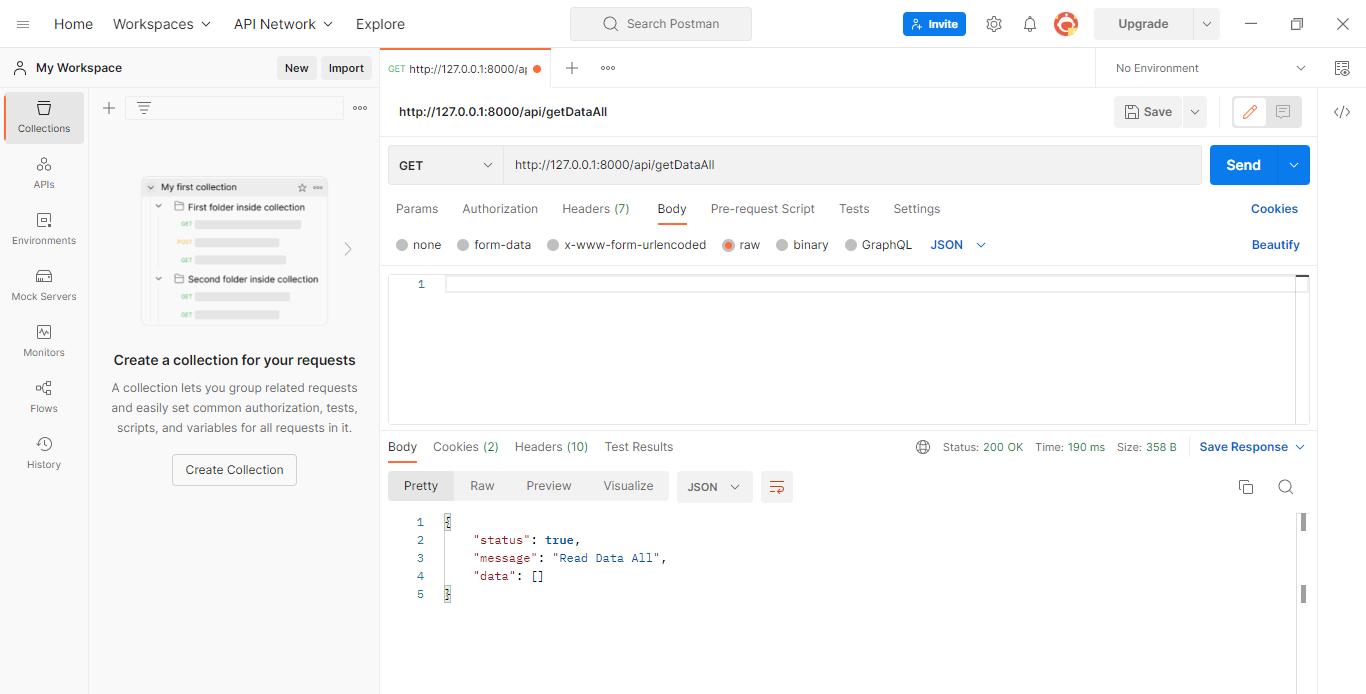Show the response Cookies (2) tab
Image resolution: width=1366 pixels, height=694 pixels.
(466, 447)
